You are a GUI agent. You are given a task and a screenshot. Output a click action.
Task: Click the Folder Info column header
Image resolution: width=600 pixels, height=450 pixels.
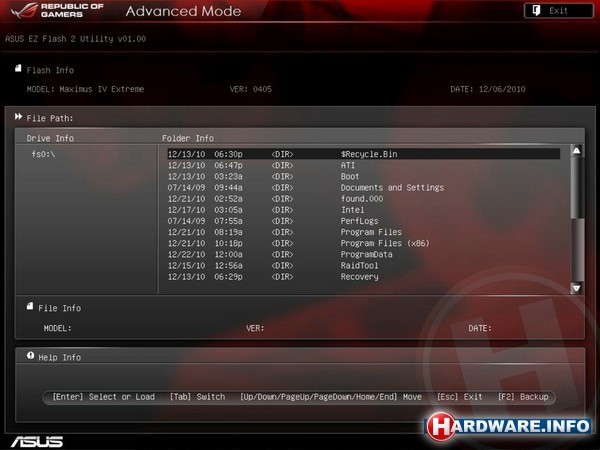(188, 138)
